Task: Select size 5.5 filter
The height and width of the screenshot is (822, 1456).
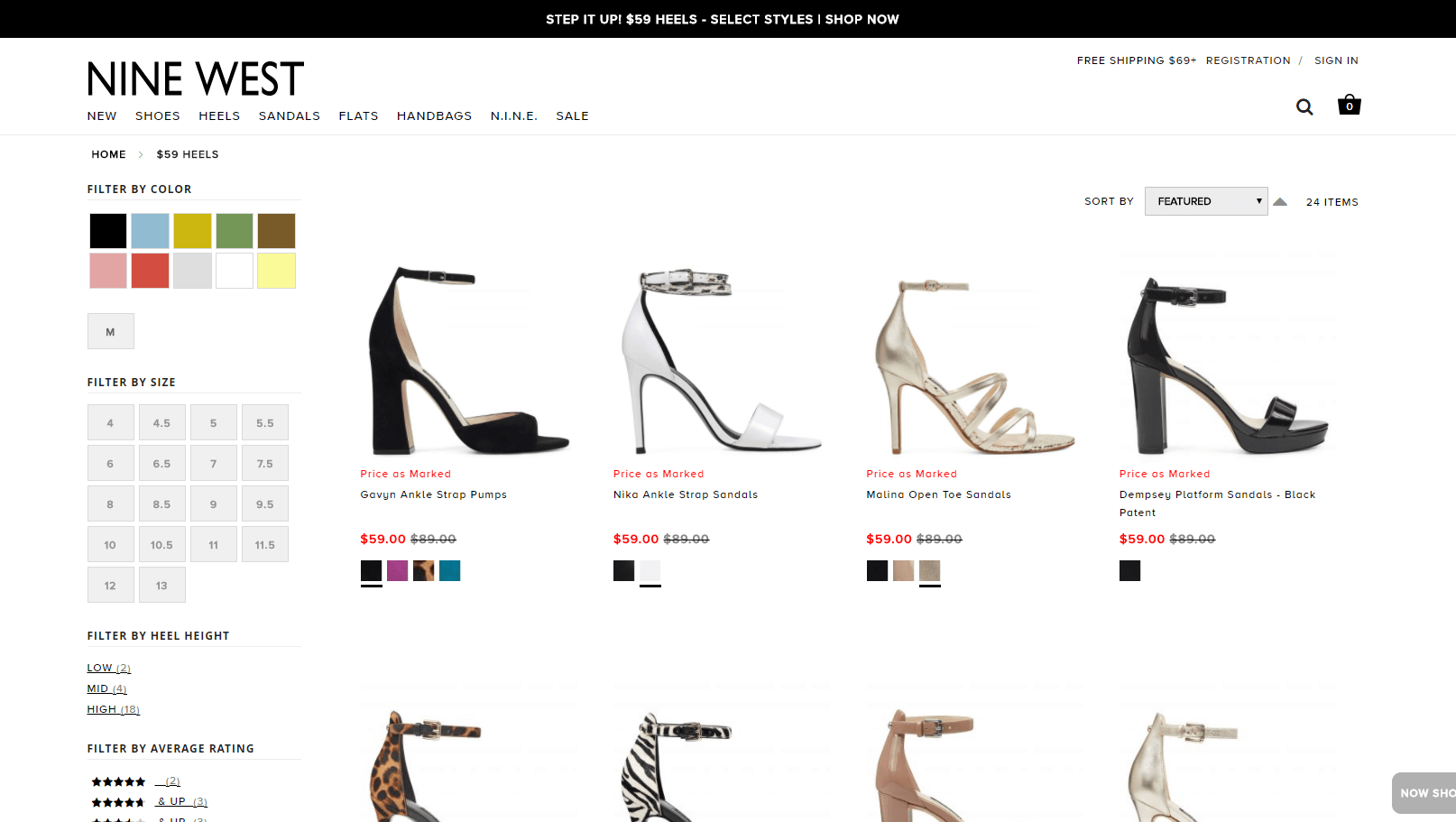Action: (x=265, y=422)
